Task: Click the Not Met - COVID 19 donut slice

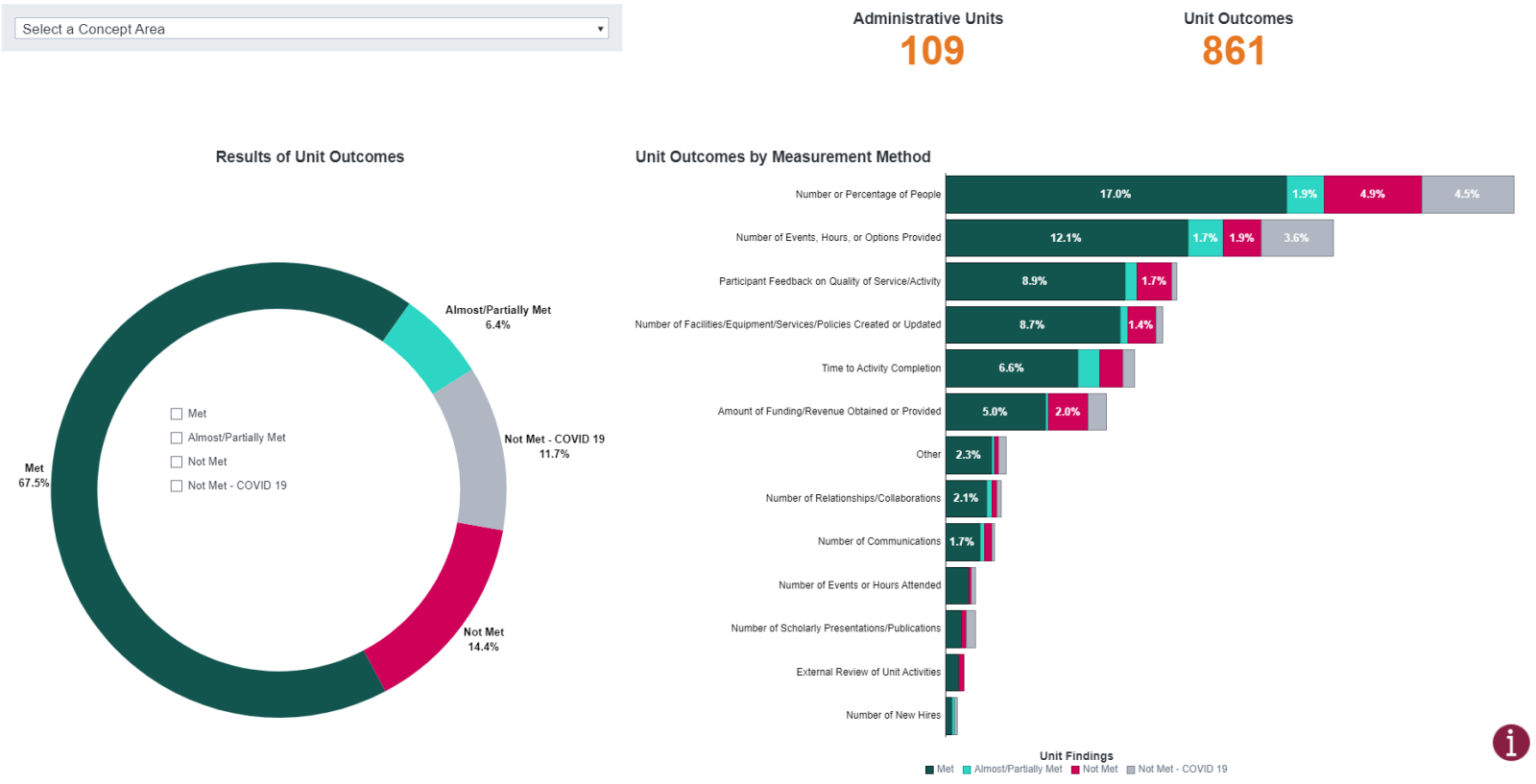Action: point(475,451)
